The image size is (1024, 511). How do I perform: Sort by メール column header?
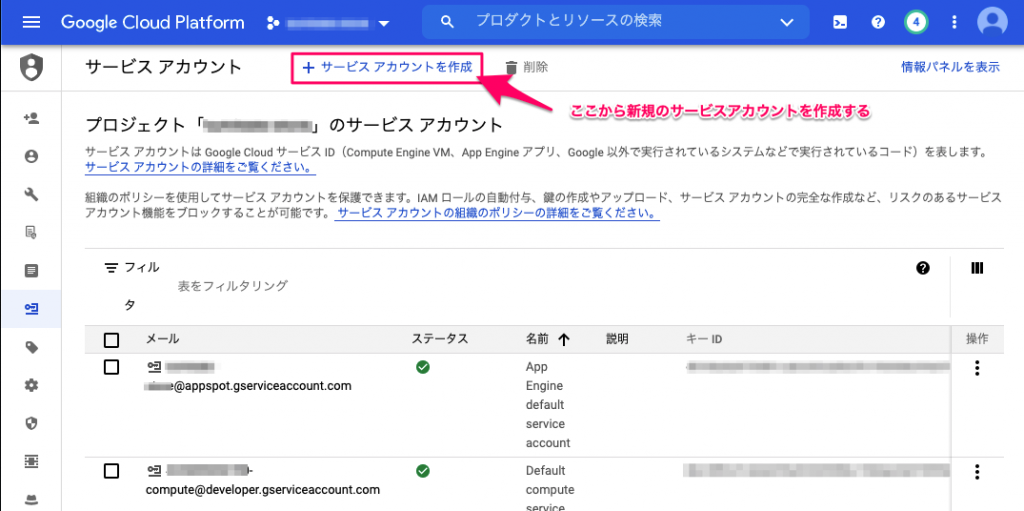(x=161, y=339)
